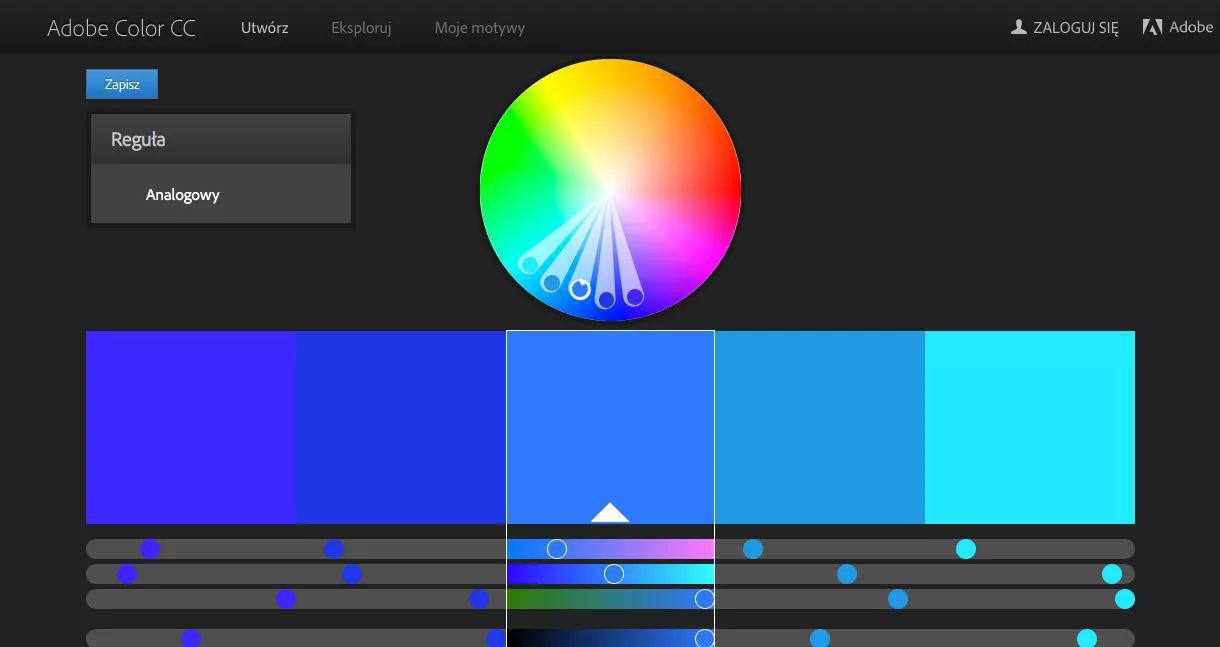This screenshot has height=647, width=1220.
Task: Open the Utwórz tab
Action: pyautogui.click(x=265, y=28)
